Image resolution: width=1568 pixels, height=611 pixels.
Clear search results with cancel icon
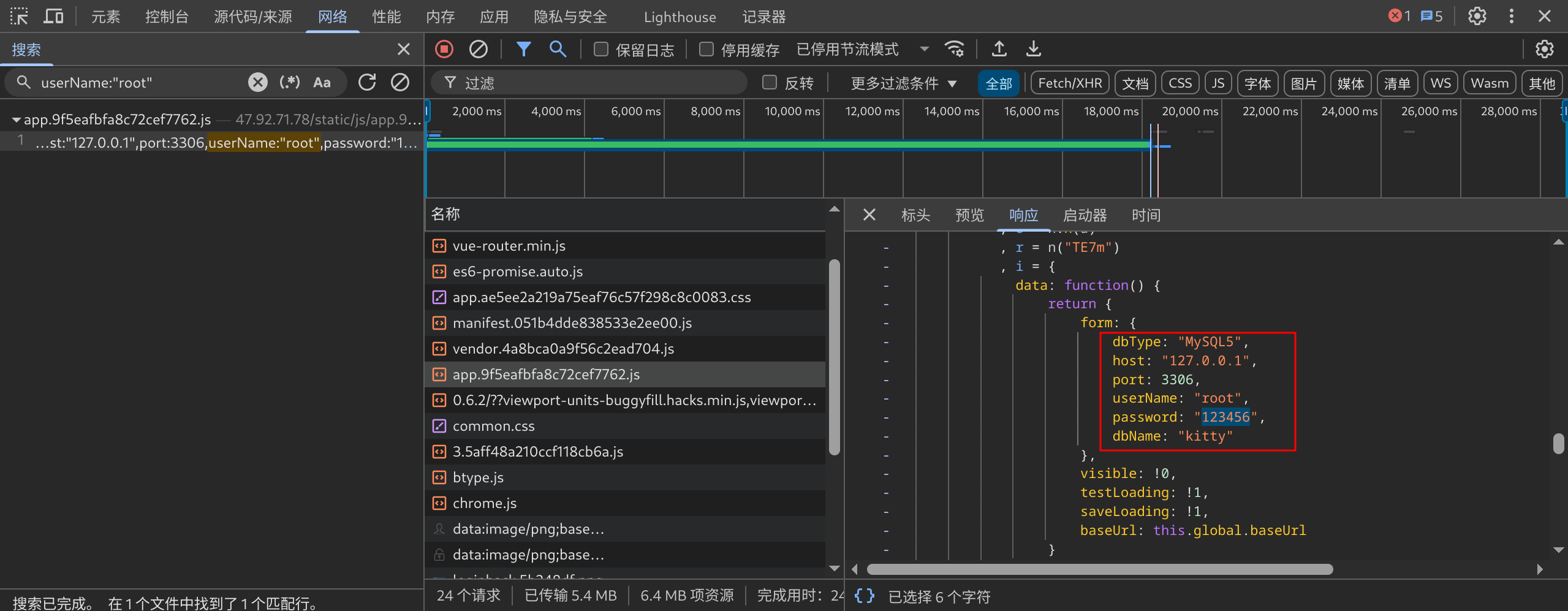tap(400, 82)
